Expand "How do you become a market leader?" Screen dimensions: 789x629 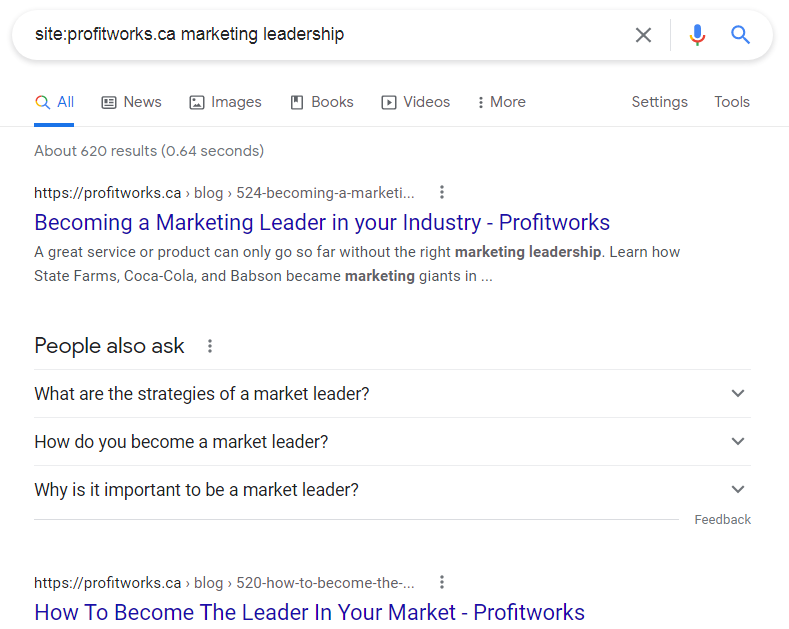point(738,441)
